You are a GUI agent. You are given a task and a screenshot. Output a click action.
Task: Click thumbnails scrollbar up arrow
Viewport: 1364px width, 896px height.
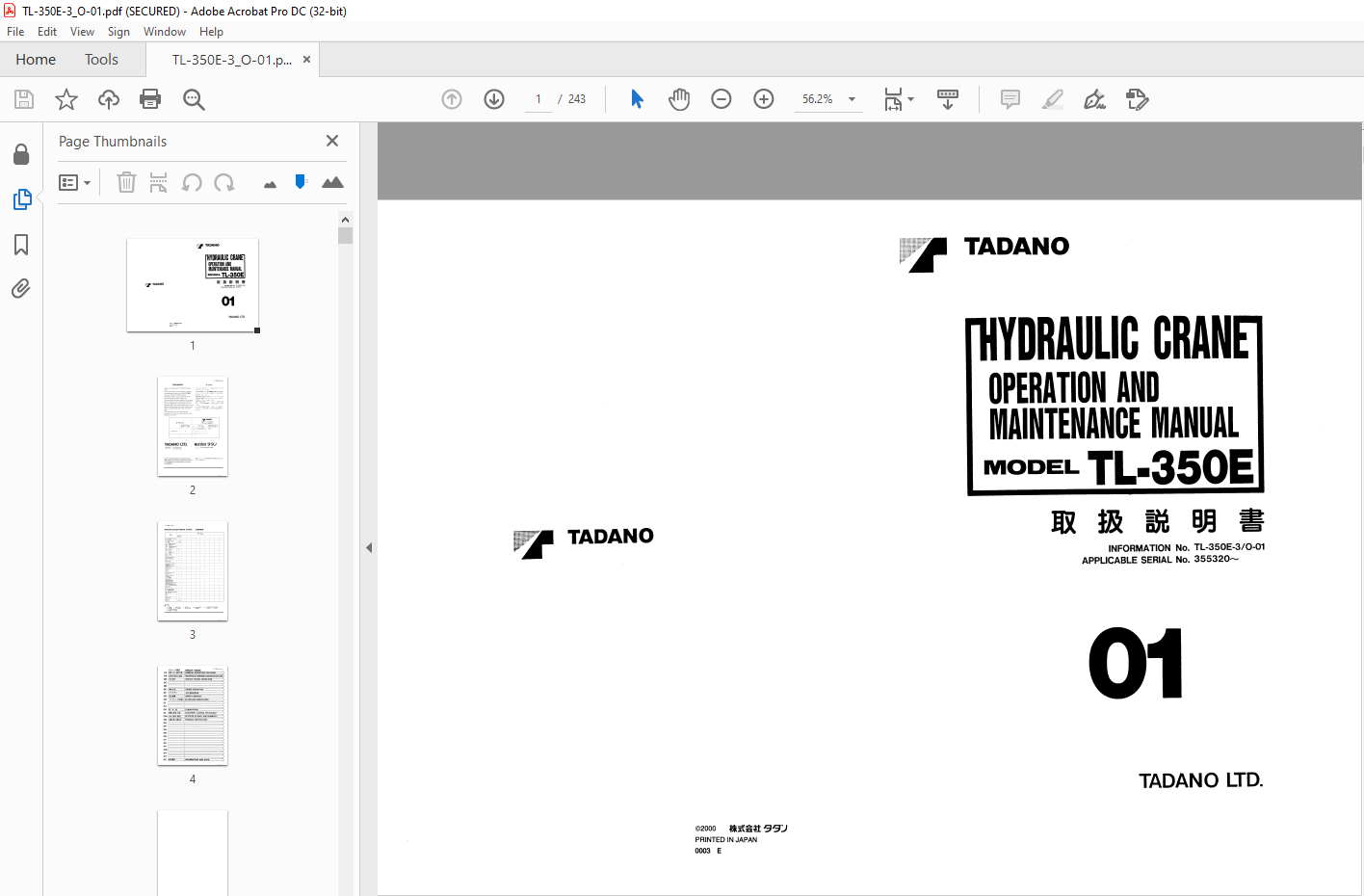click(345, 220)
